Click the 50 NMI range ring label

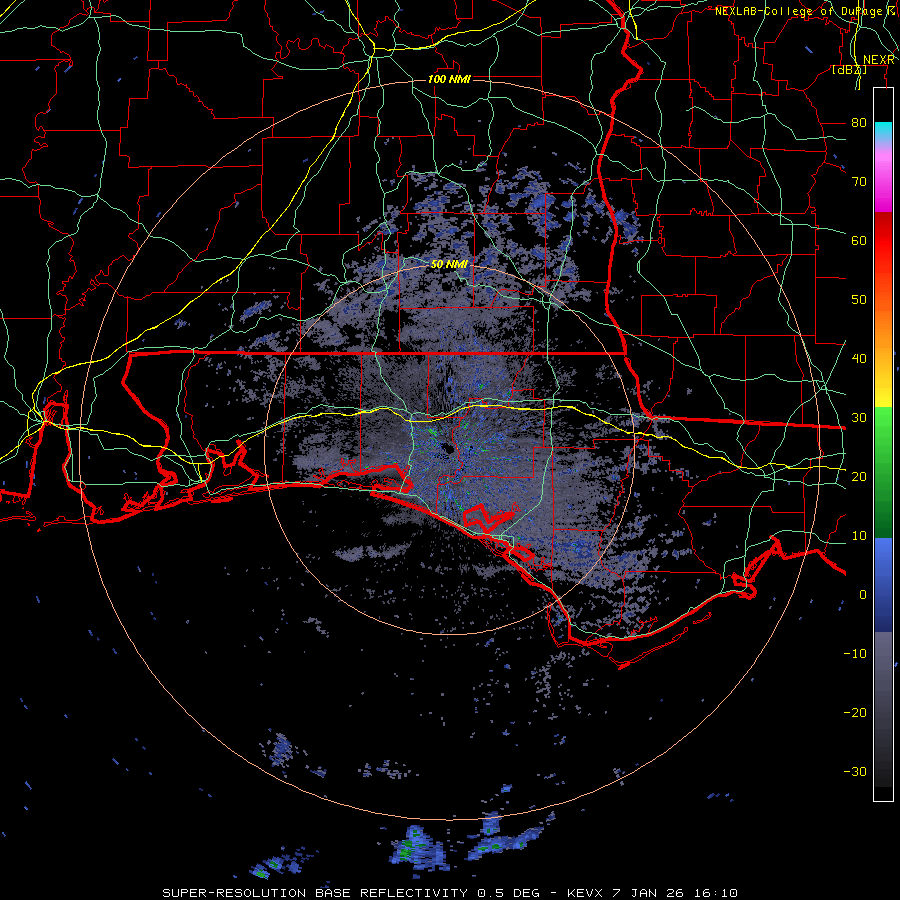coord(449,265)
